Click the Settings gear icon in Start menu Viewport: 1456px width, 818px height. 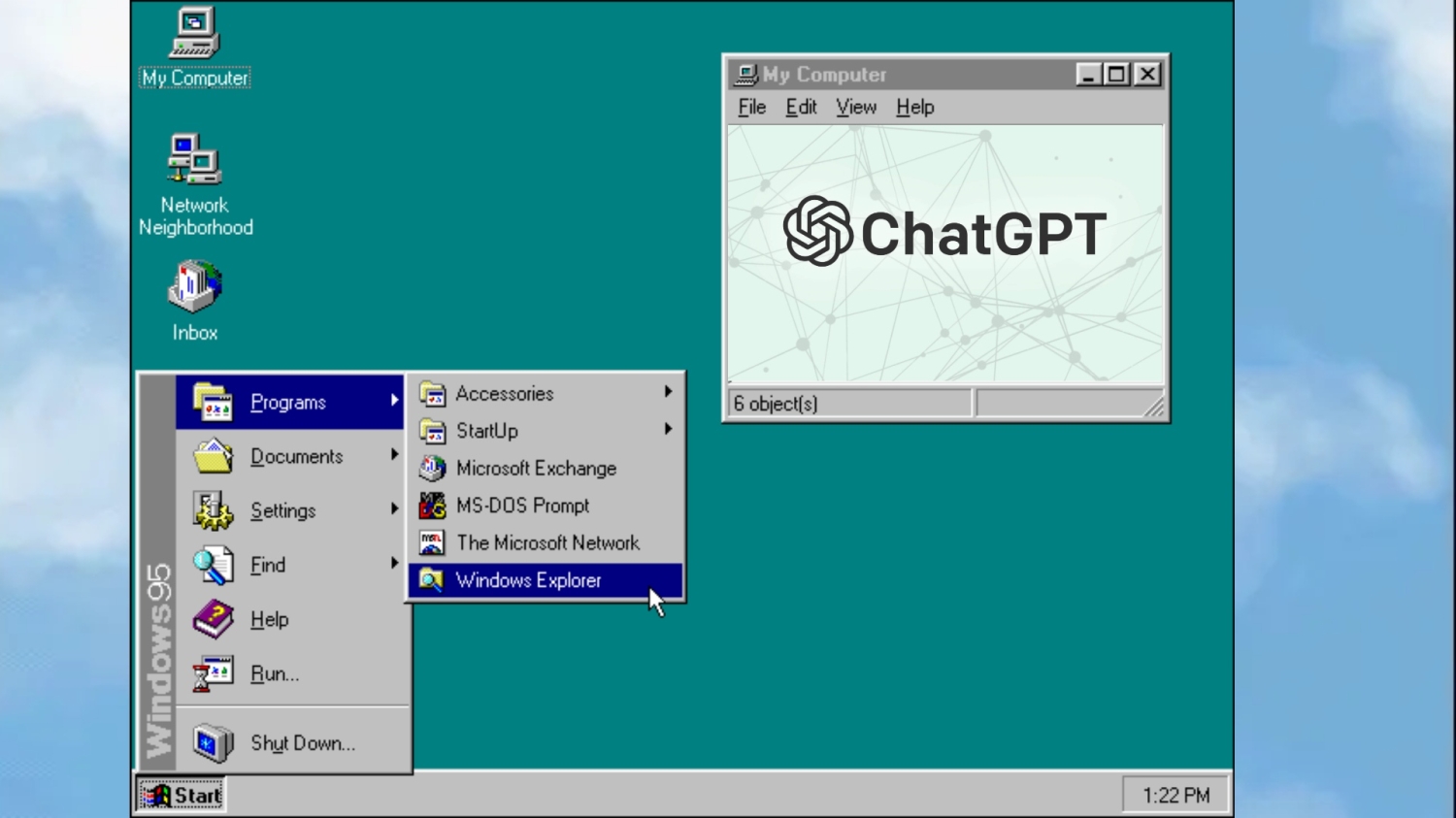point(213,510)
